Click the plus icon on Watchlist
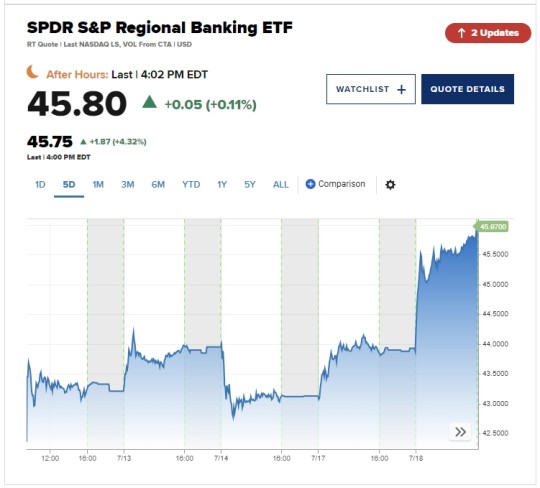This screenshot has width=540, height=488. 401,90
